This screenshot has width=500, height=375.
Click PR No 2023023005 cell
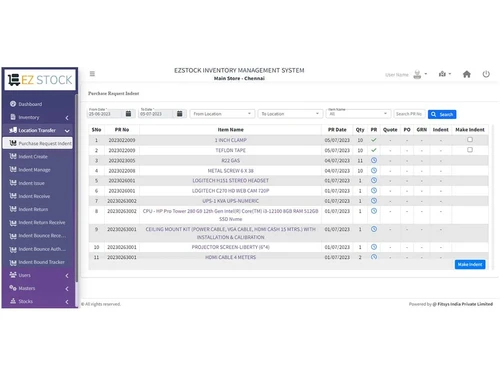click(x=122, y=161)
